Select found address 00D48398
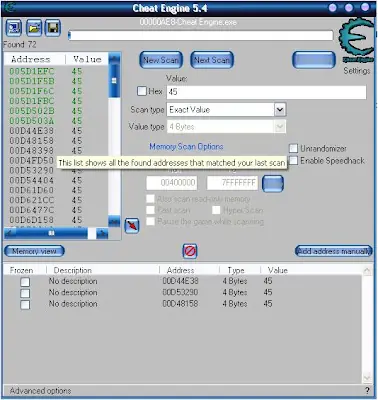The width and height of the screenshot is (378, 400). [x=32, y=150]
